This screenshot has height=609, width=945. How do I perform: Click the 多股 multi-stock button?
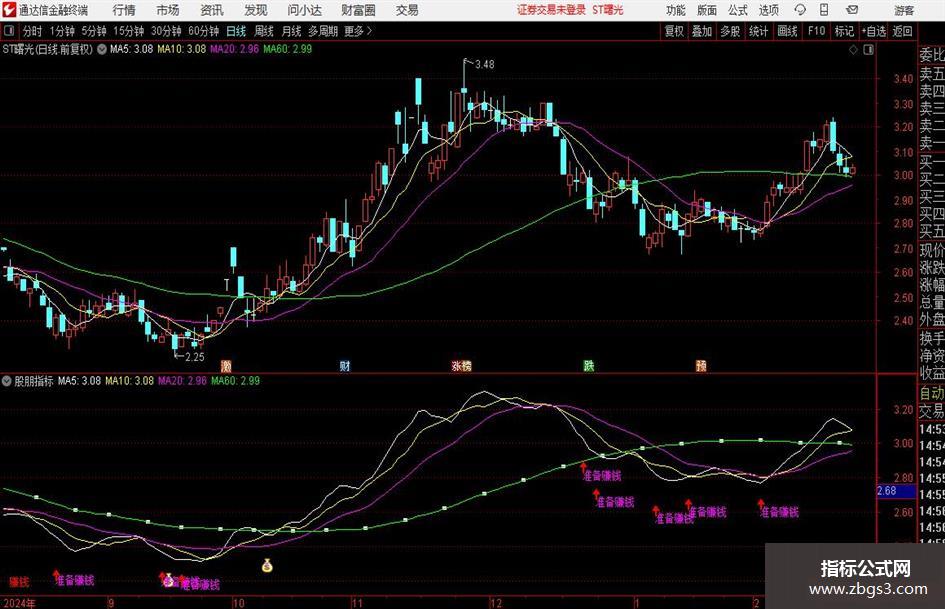click(x=730, y=31)
